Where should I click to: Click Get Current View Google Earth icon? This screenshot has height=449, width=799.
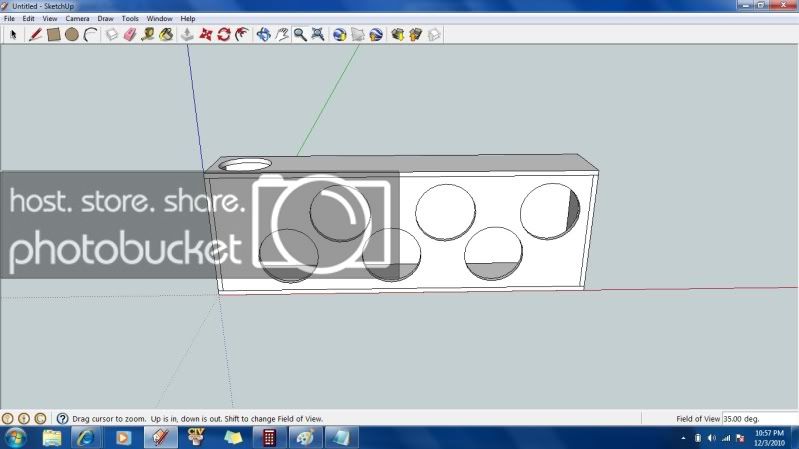click(x=339, y=35)
